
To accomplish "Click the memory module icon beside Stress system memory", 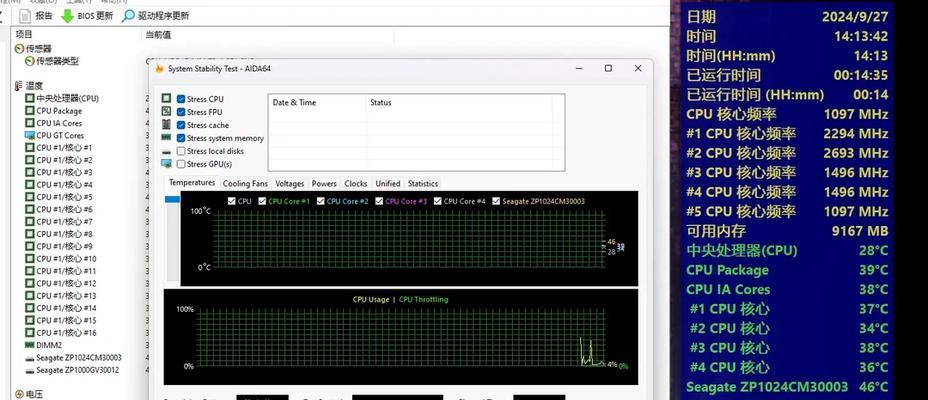I will (x=166, y=137).
